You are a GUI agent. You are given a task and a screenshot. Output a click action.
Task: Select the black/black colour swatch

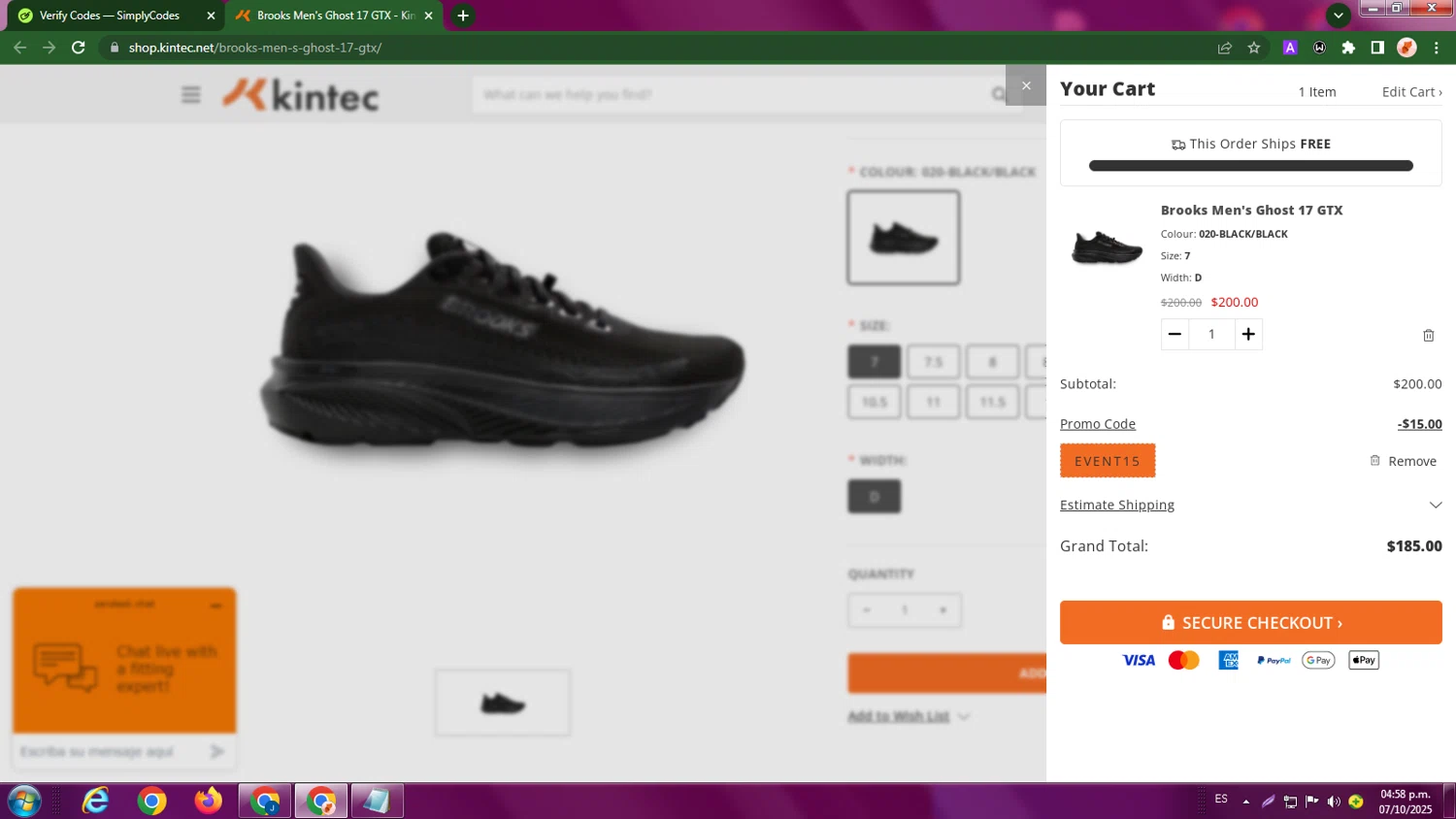point(904,238)
